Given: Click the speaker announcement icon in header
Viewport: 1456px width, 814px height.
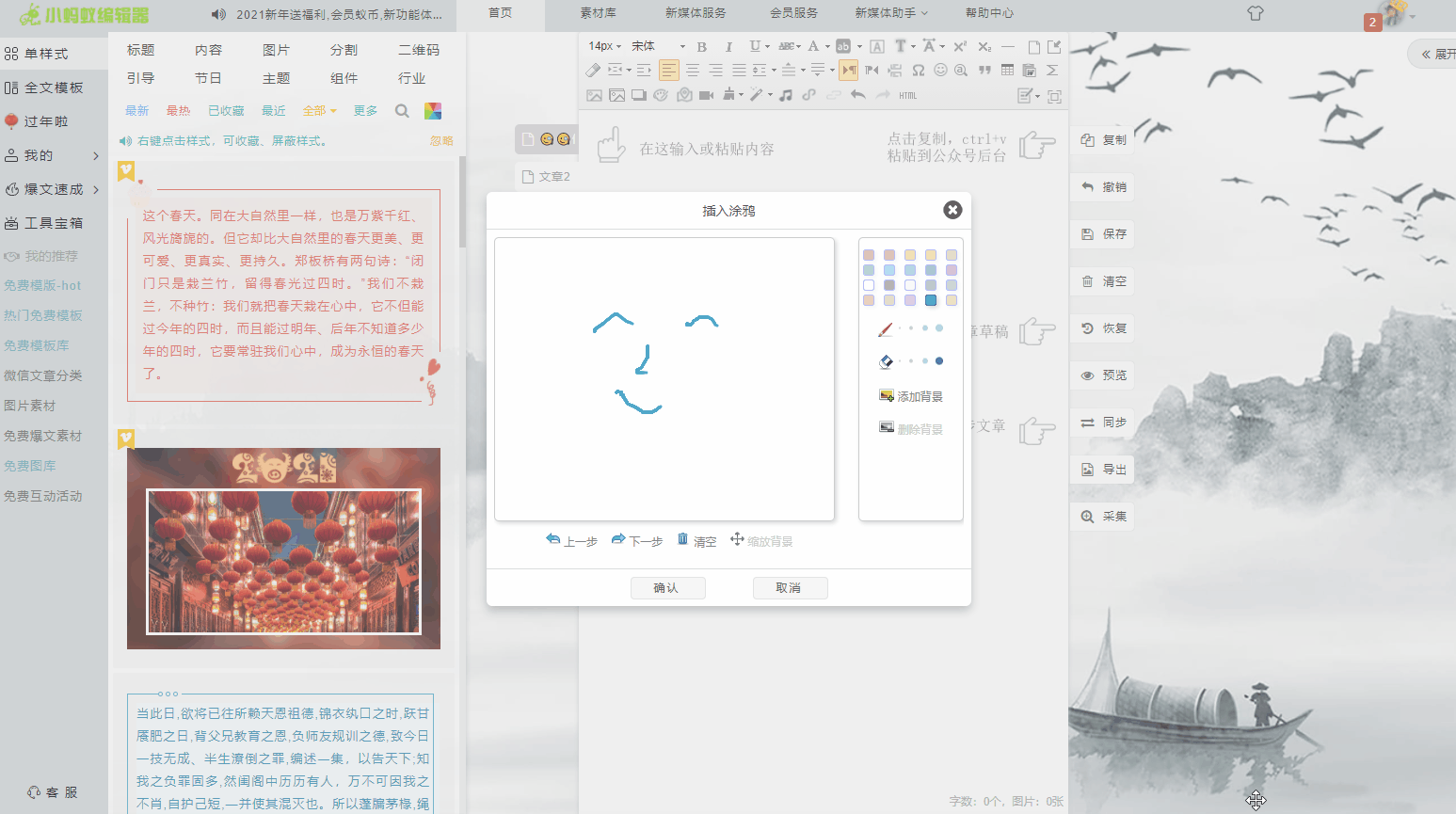Looking at the screenshot, I should (218, 14).
